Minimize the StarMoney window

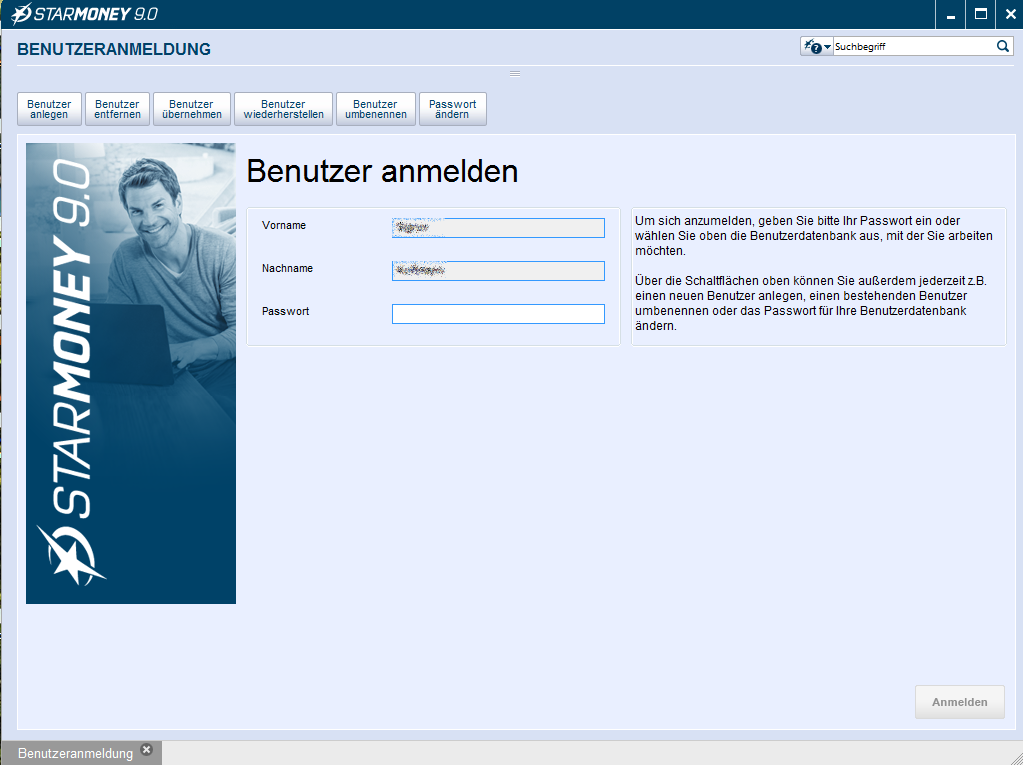951,14
